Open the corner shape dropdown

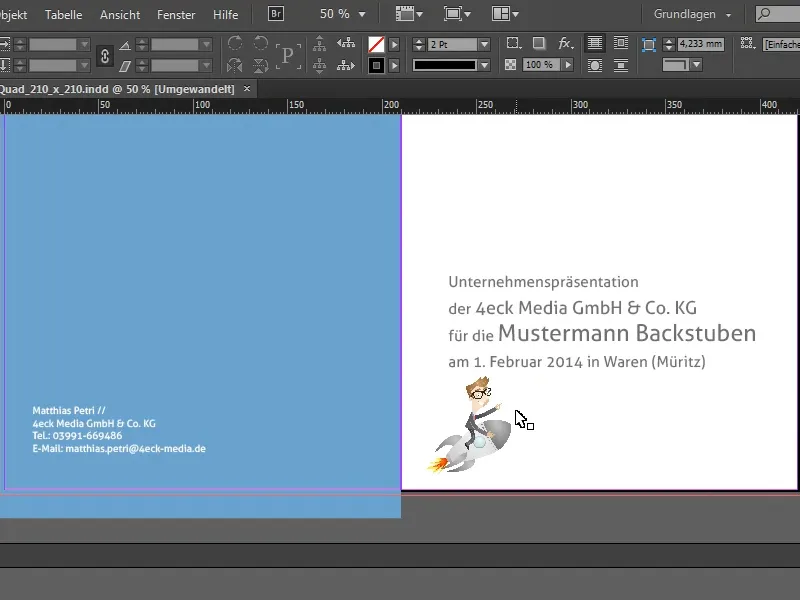[696, 65]
